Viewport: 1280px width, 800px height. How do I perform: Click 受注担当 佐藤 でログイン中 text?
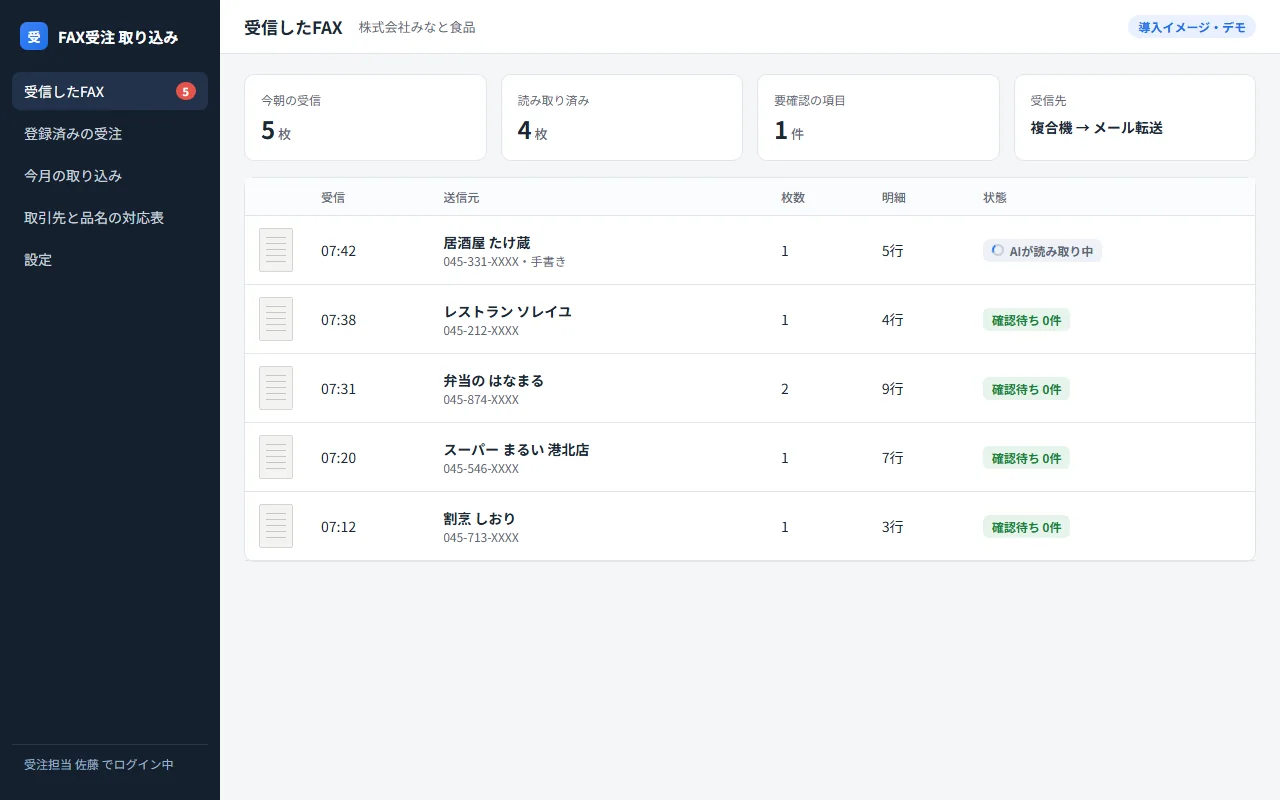coord(99,764)
